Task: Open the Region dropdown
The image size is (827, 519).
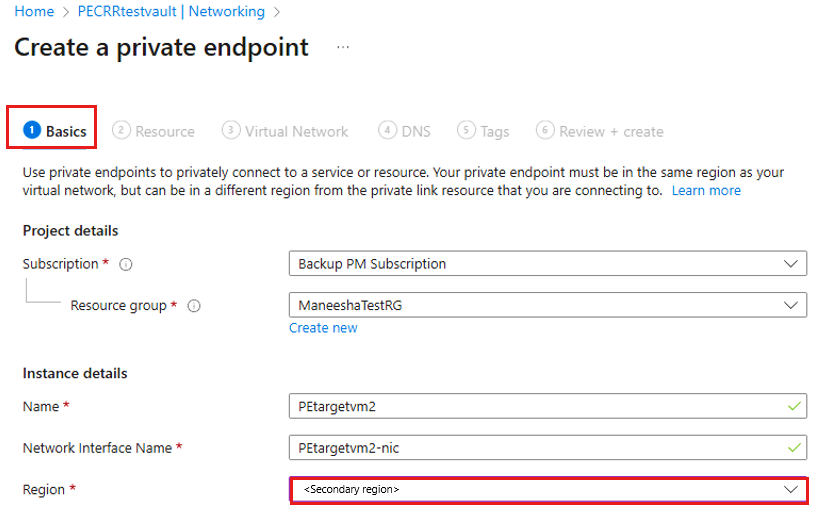Action: pos(547,490)
